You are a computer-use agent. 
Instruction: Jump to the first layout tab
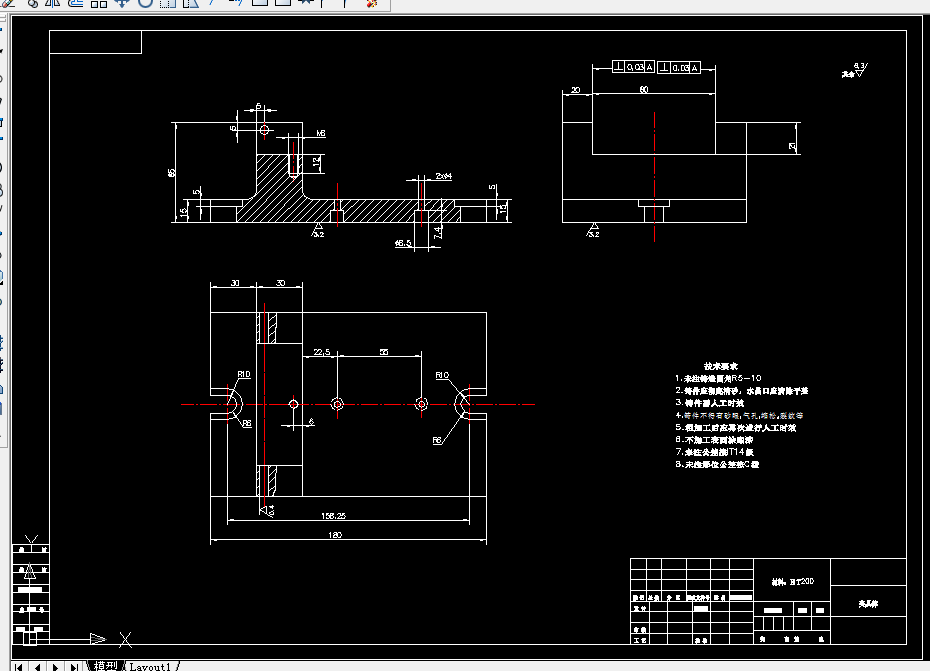click(18, 666)
